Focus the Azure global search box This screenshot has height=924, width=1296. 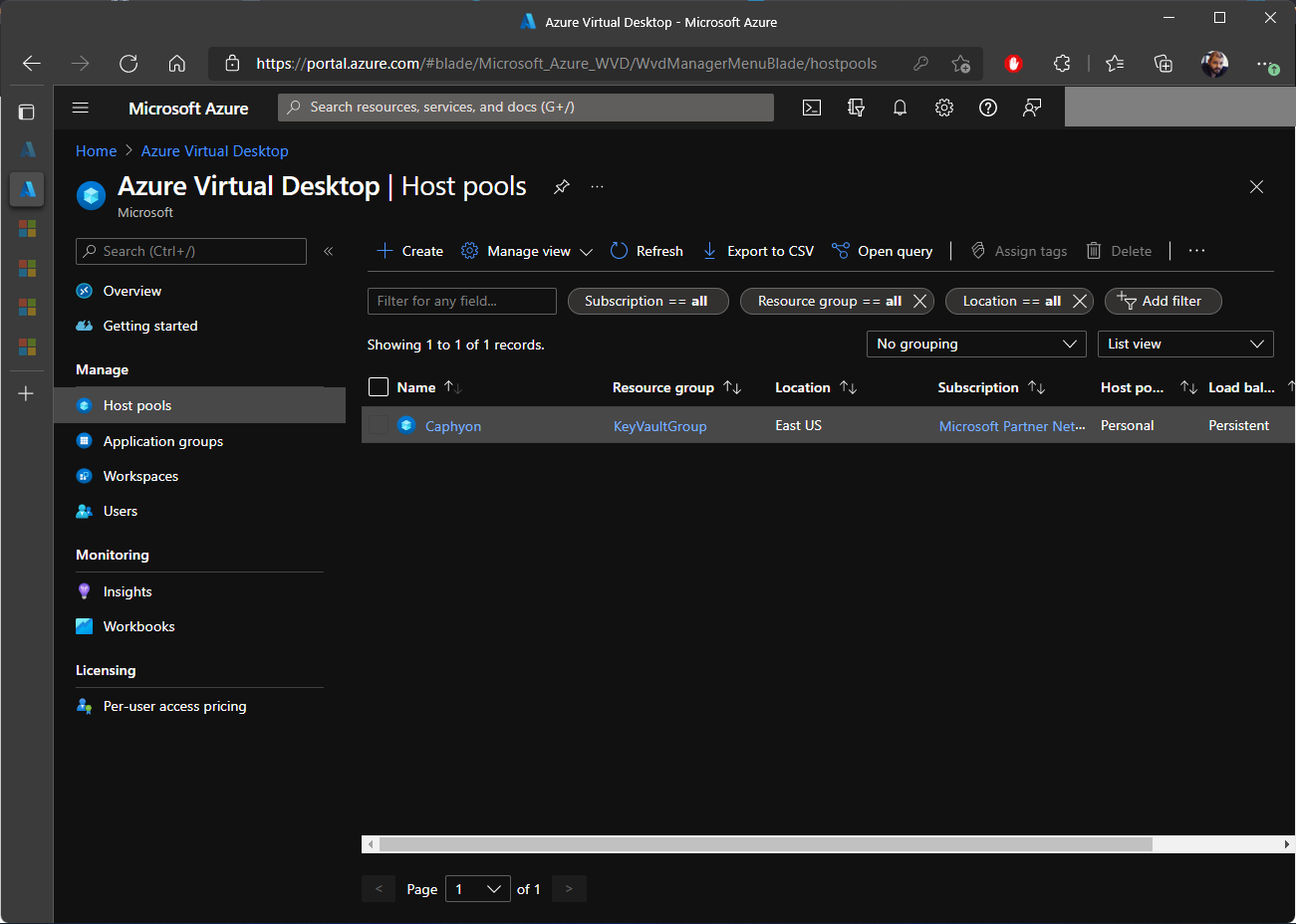click(x=526, y=108)
